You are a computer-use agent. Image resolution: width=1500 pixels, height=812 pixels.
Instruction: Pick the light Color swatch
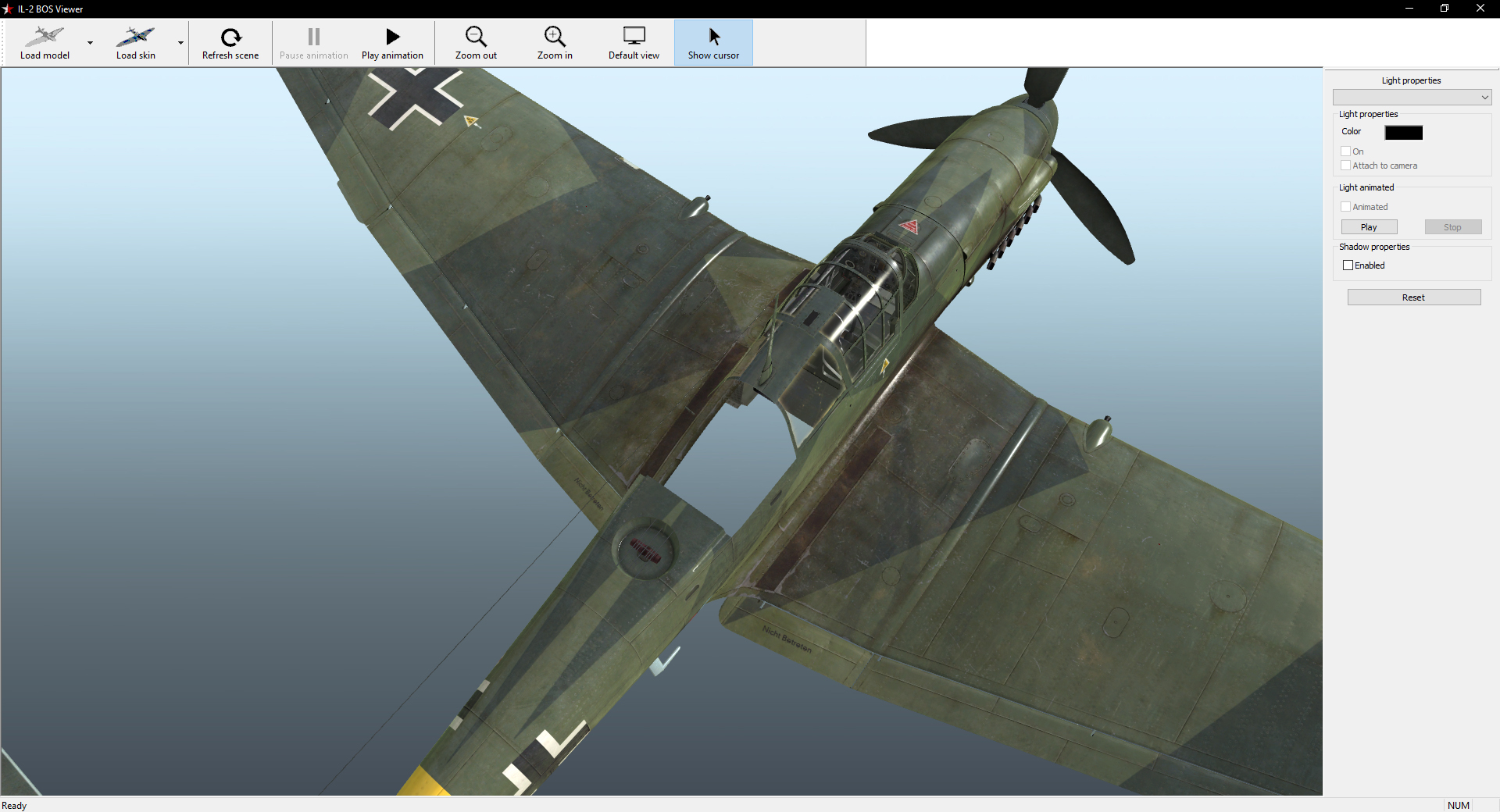tap(1404, 133)
